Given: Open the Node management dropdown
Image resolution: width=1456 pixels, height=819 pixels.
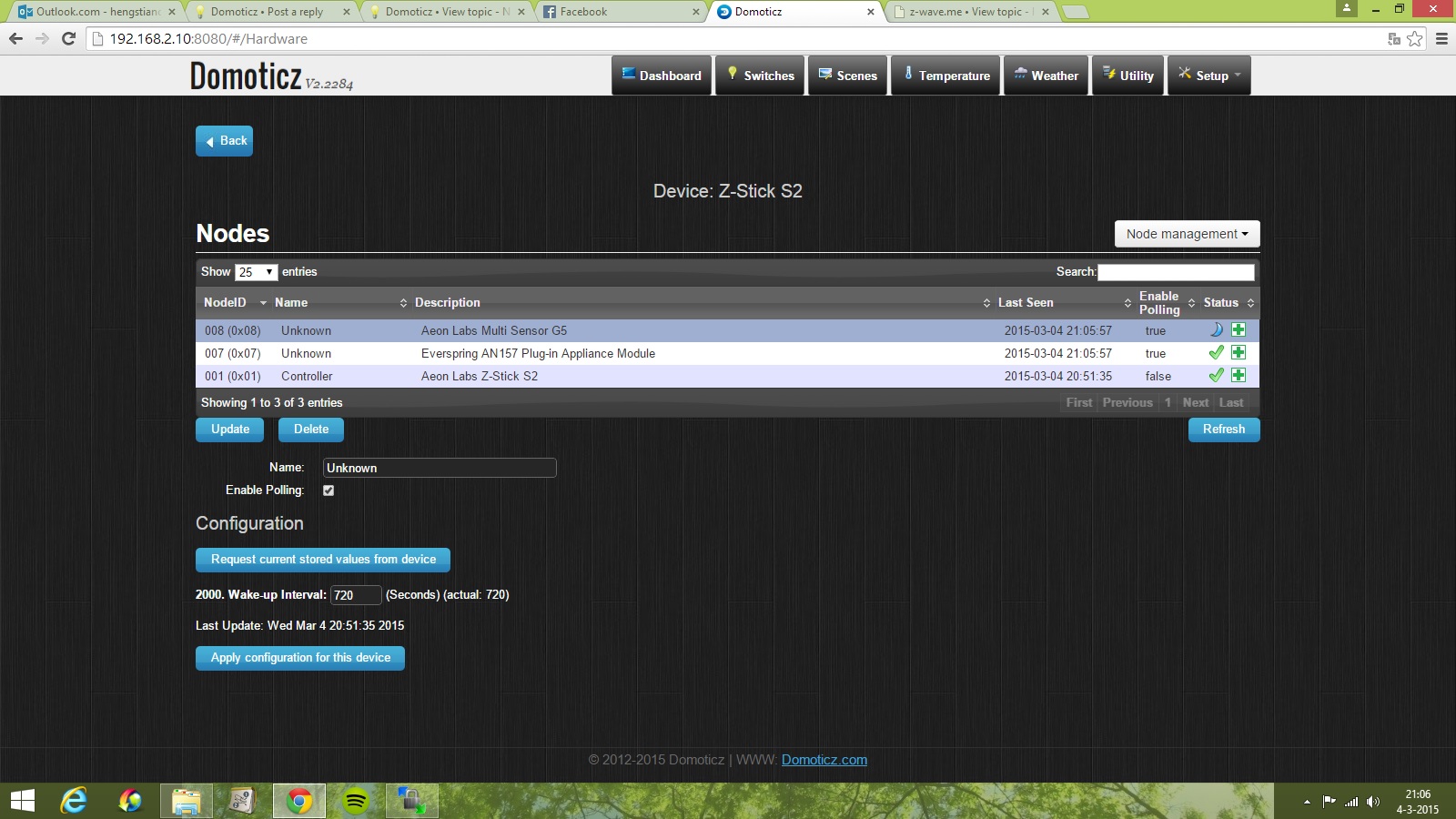Looking at the screenshot, I should pyautogui.click(x=1187, y=234).
